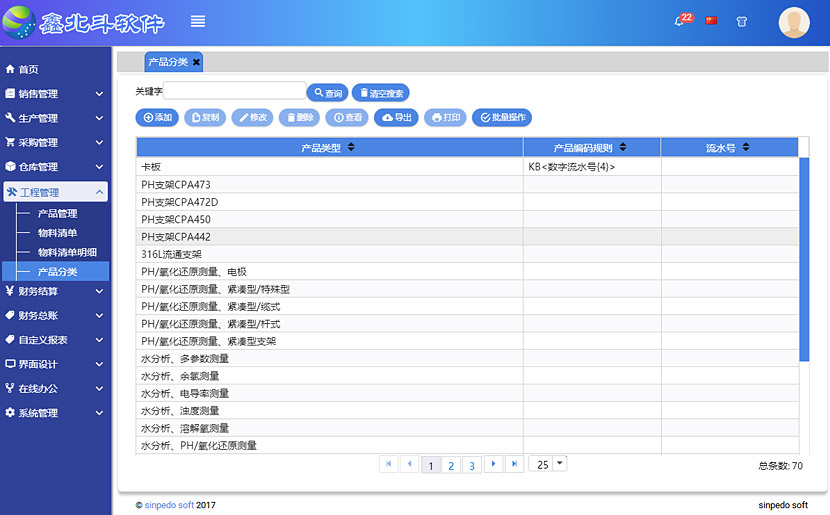Click the Chinese flag language icon

(711, 21)
